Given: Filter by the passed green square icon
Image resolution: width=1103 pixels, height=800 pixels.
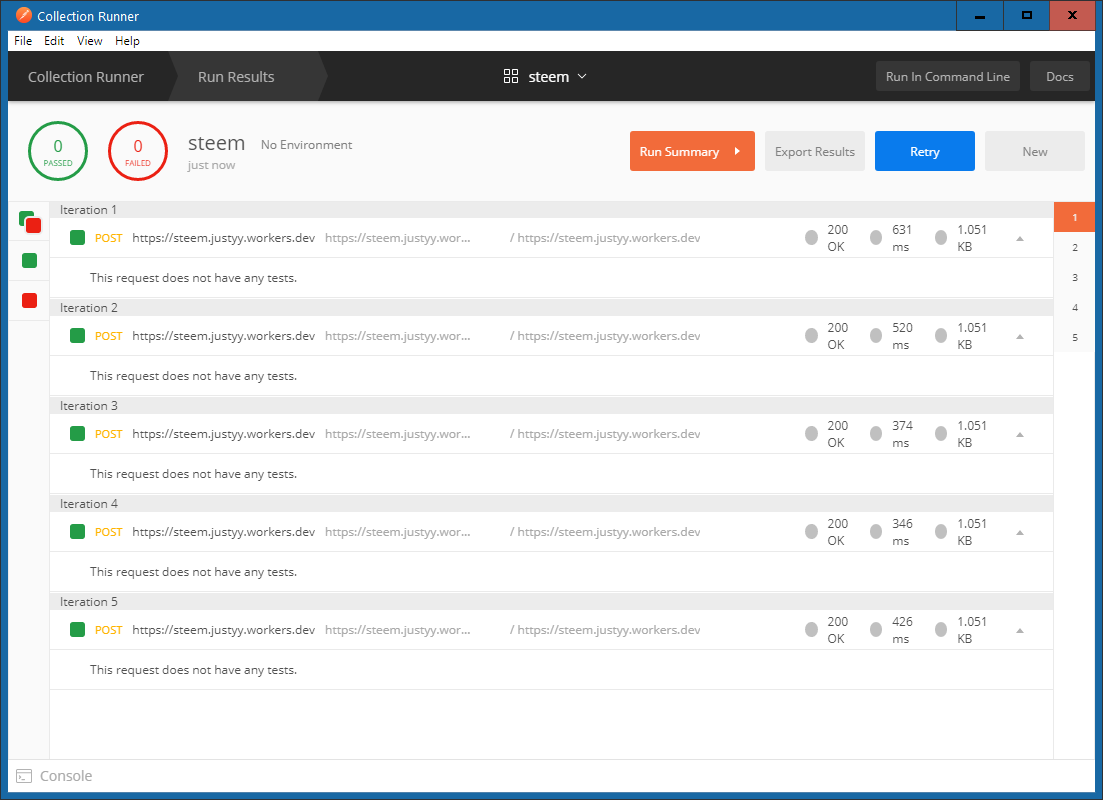Looking at the screenshot, I should click(x=30, y=261).
